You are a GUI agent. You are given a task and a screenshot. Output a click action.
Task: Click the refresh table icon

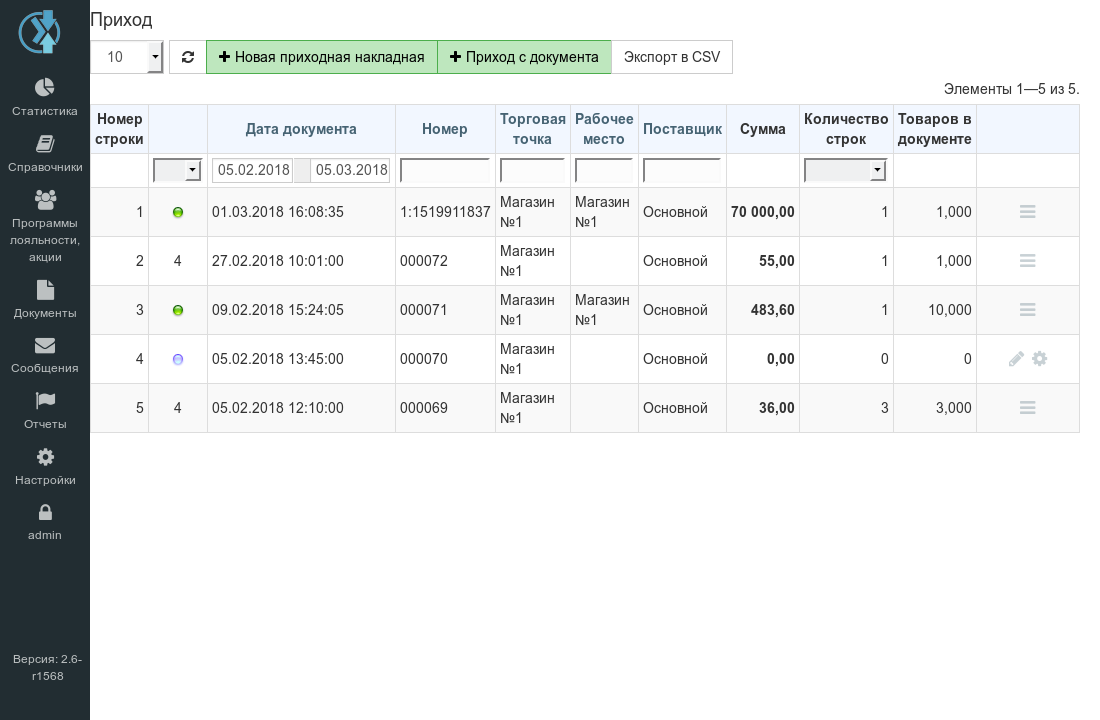click(x=187, y=57)
